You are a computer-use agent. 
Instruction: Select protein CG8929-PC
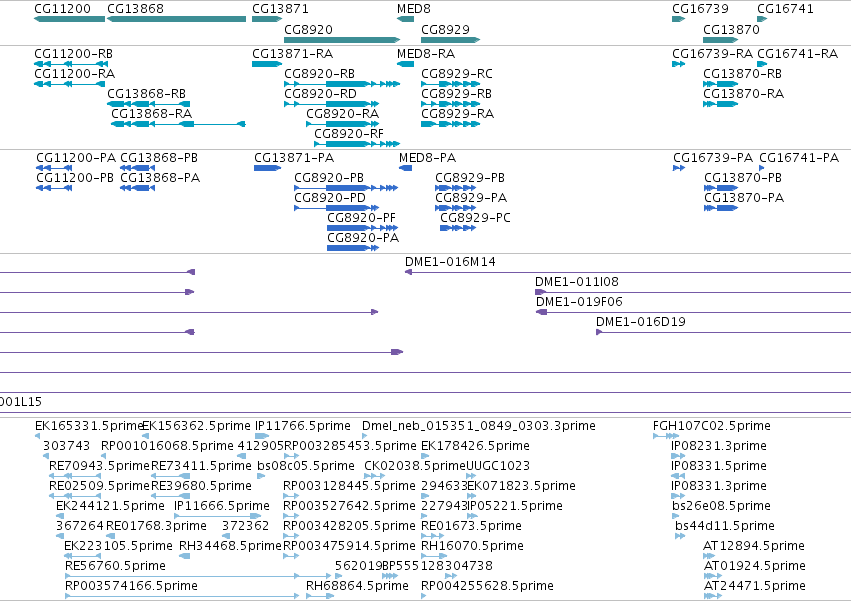[x=475, y=218]
